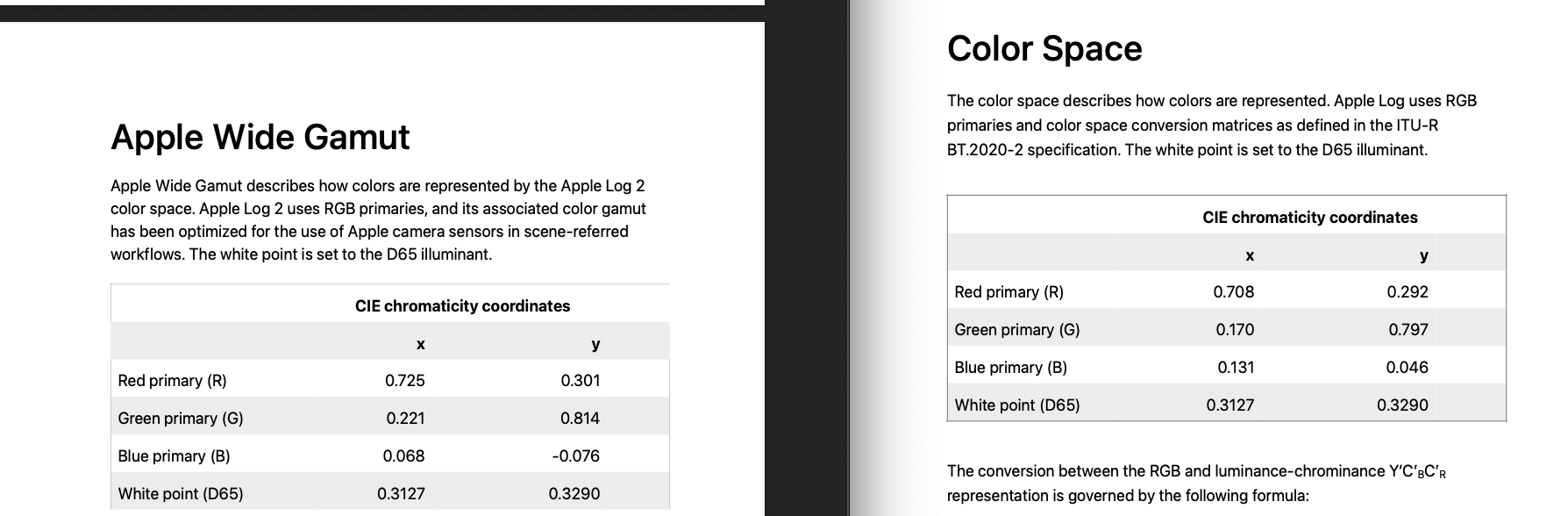Click the 0.046 blue primary y value

[1407, 368]
